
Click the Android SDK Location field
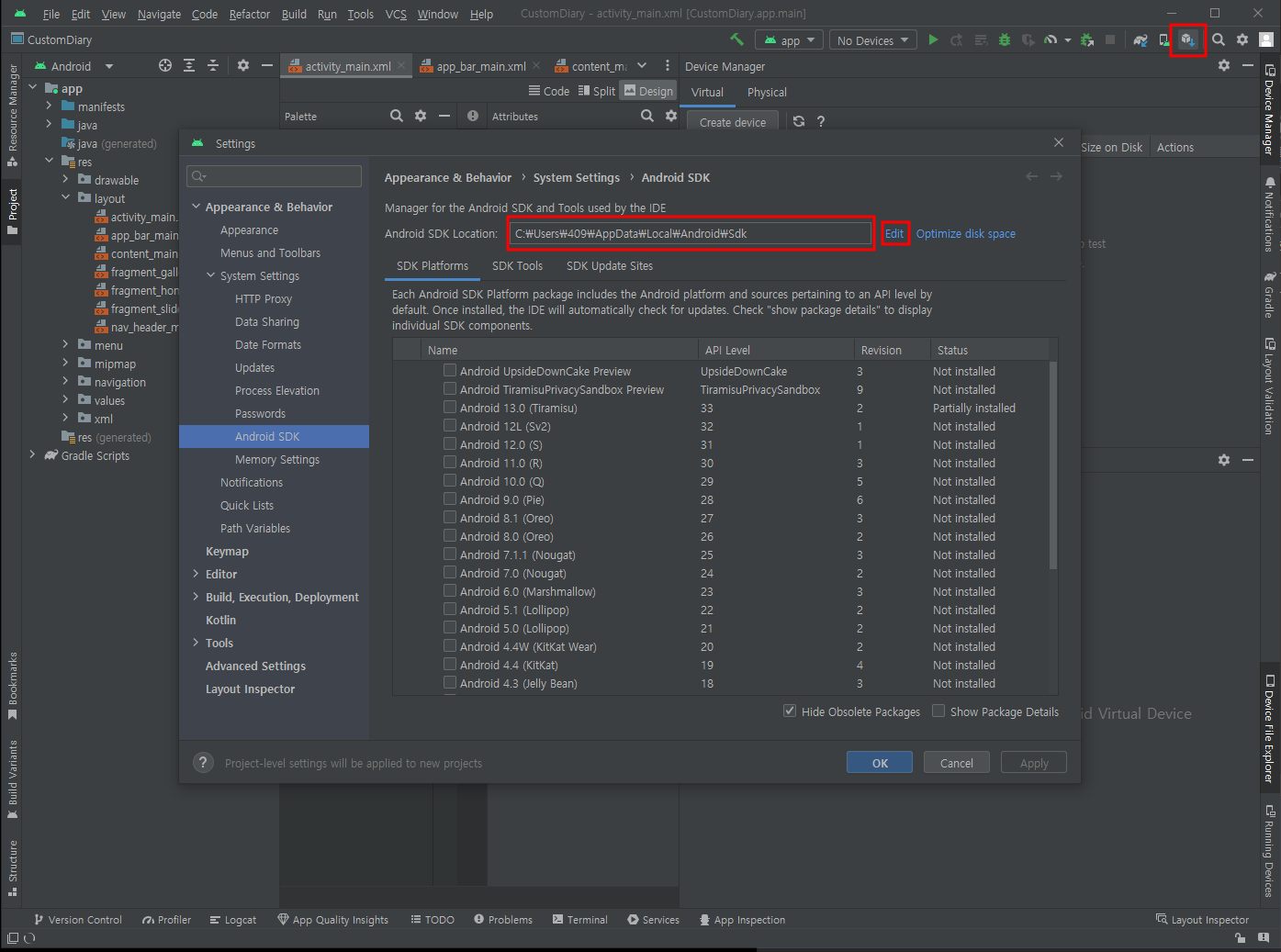pos(691,233)
